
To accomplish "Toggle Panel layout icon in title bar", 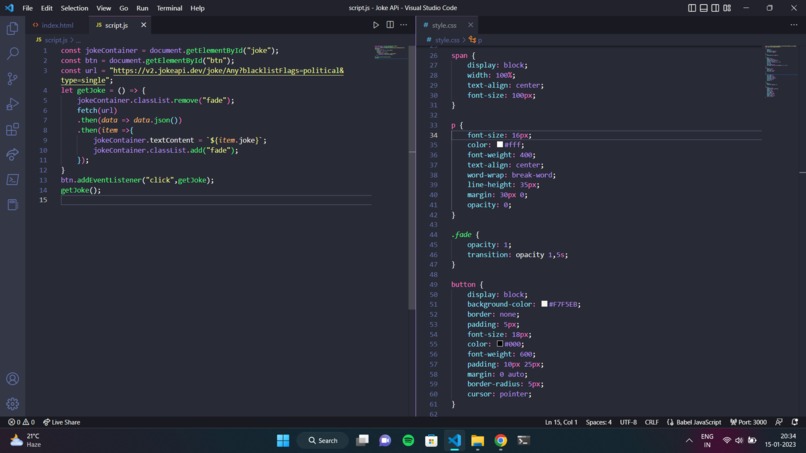I will (704, 8).
